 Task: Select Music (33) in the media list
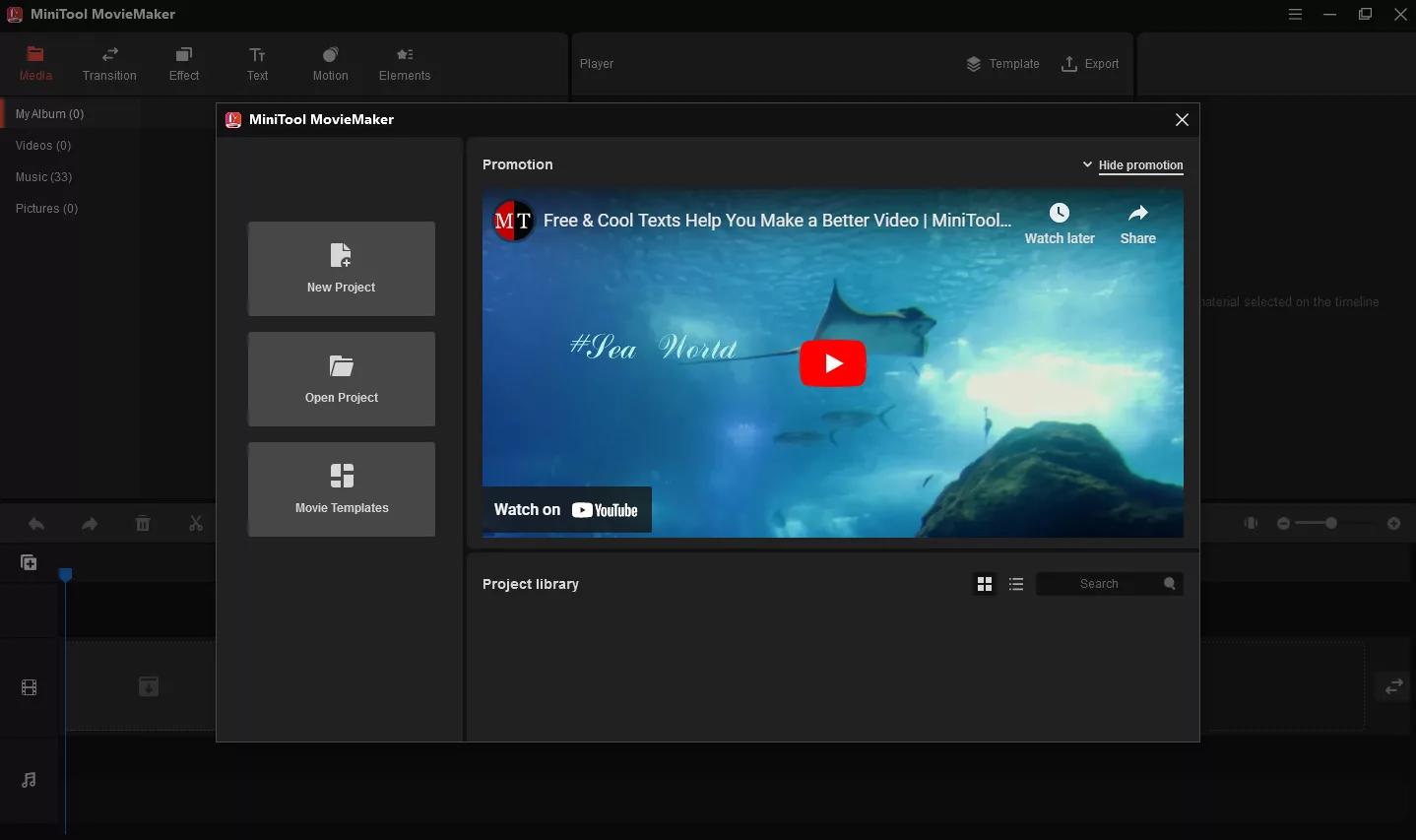point(44,177)
